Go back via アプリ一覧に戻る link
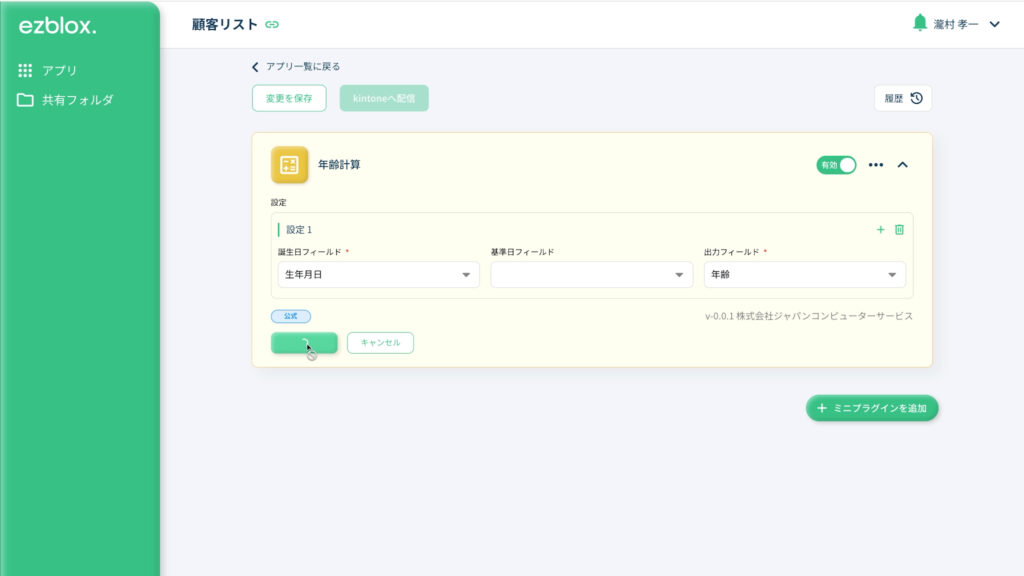Image resolution: width=1024 pixels, height=576 pixels. (x=297, y=66)
